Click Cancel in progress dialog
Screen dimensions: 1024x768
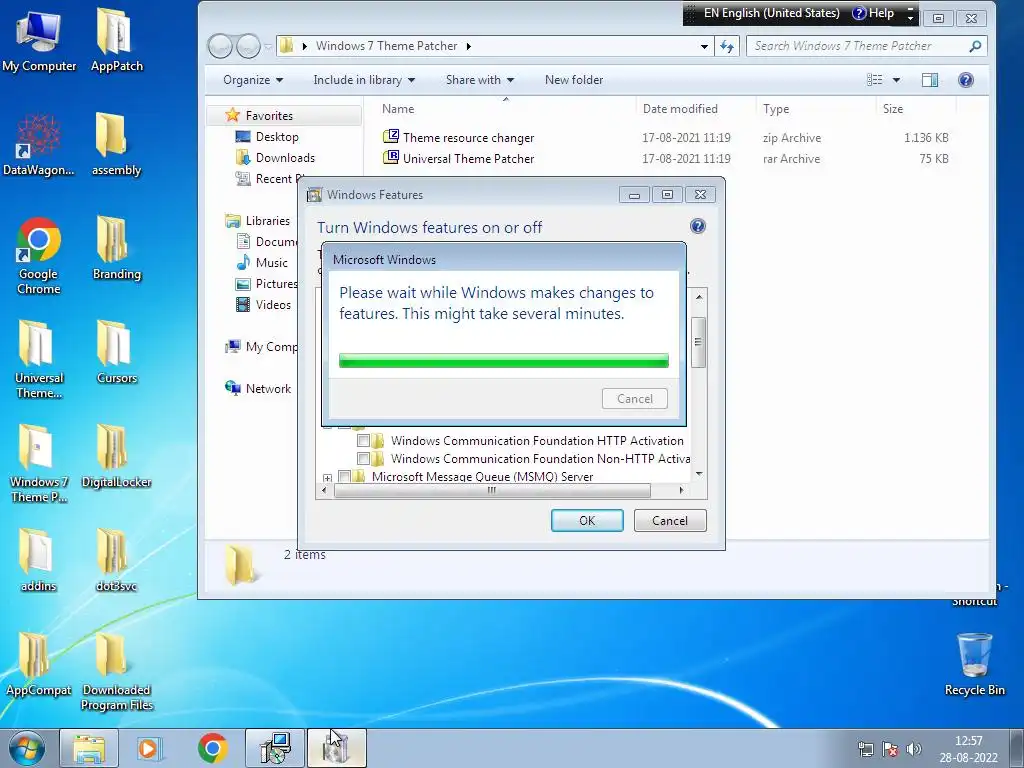click(x=635, y=398)
